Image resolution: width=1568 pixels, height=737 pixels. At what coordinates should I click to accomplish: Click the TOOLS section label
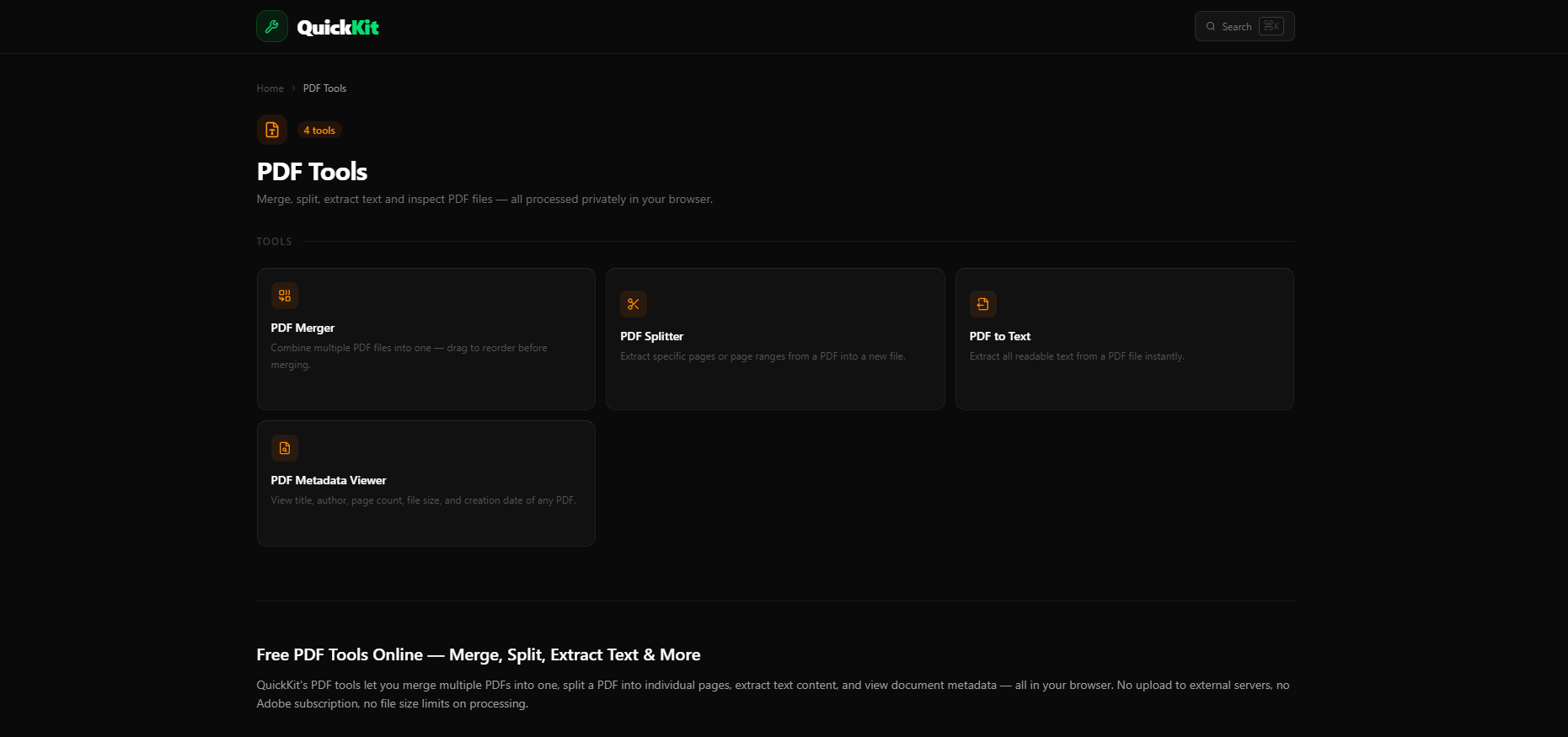click(x=274, y=242)
